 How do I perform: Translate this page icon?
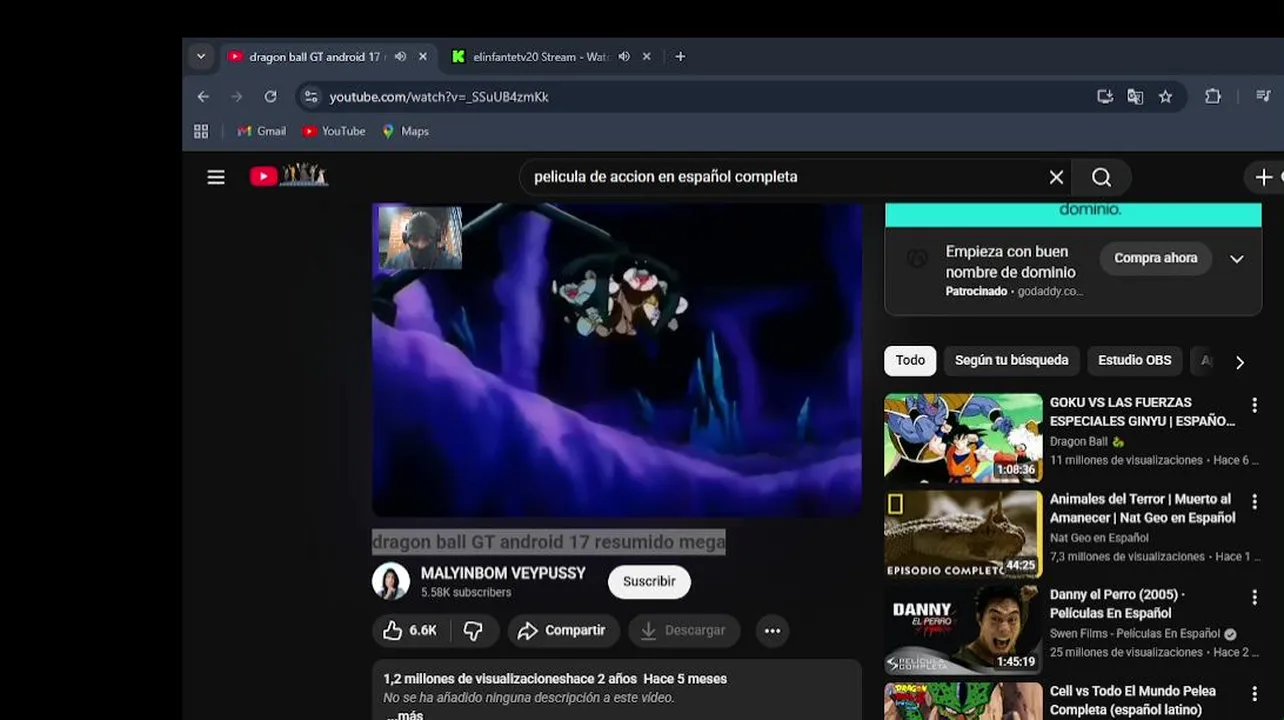1135,97
